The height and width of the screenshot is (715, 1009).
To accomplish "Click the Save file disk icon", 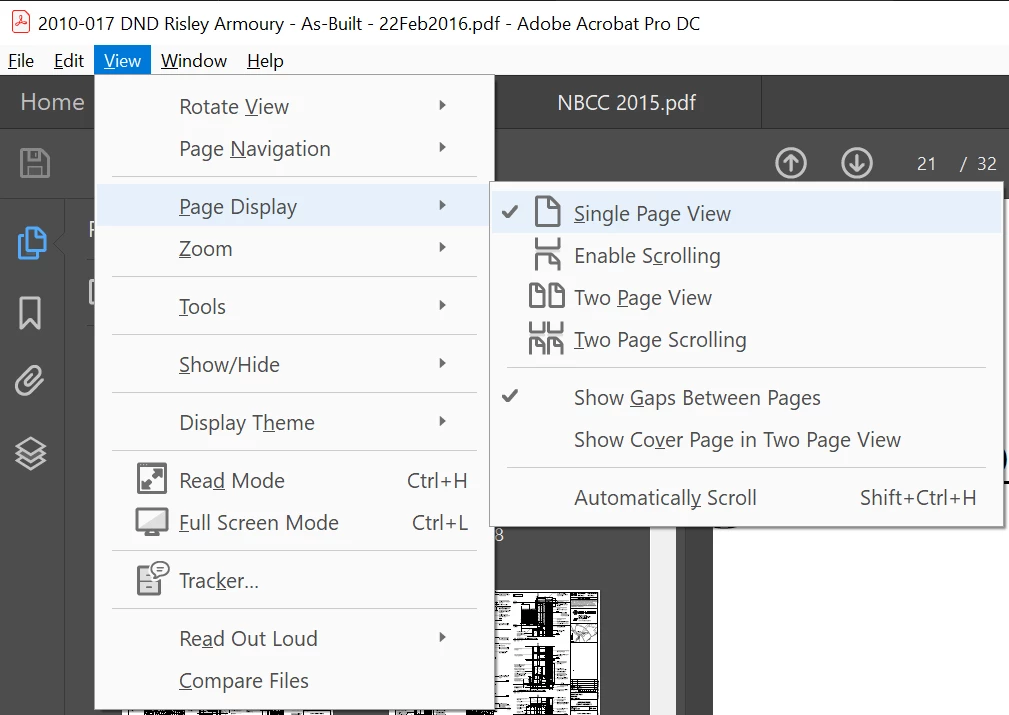I will pyautogui.click(x=35, y=163).
